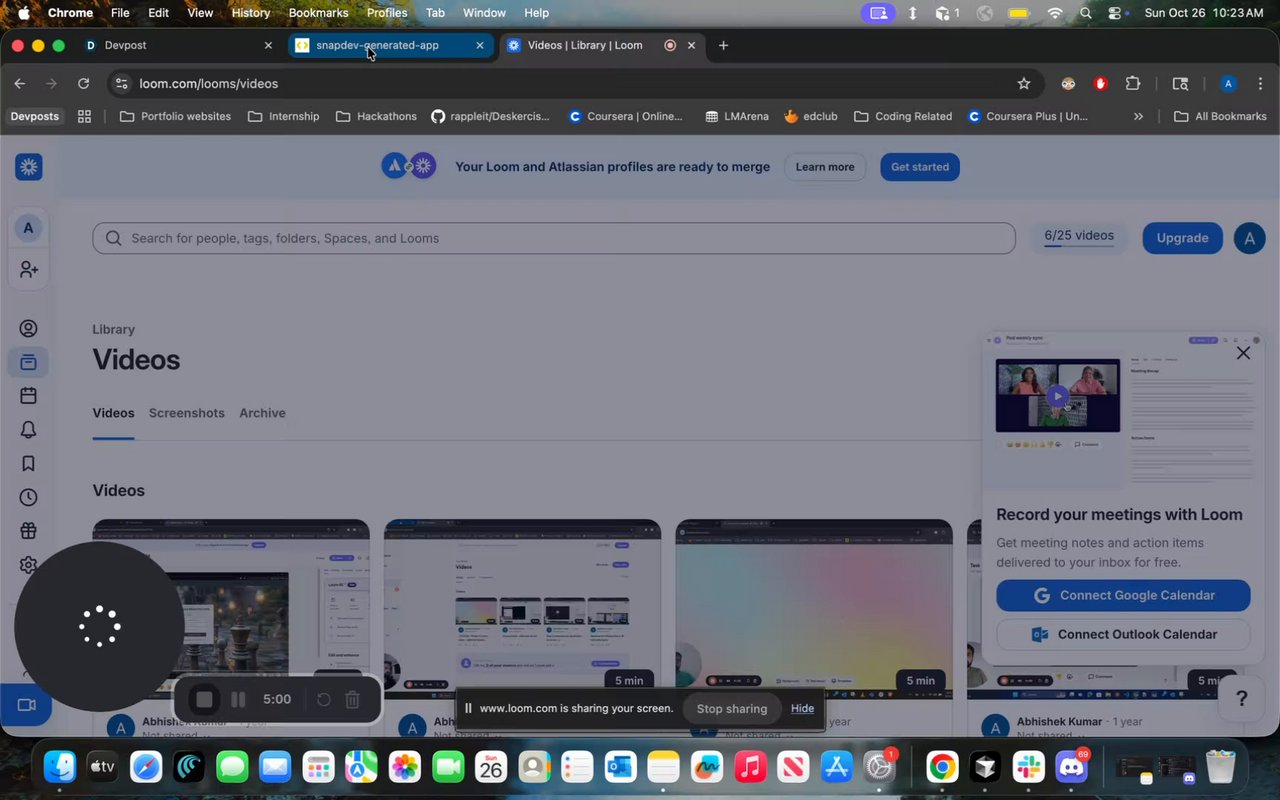Open the Meetings calendar icon in sidebar

click(28, 396)
